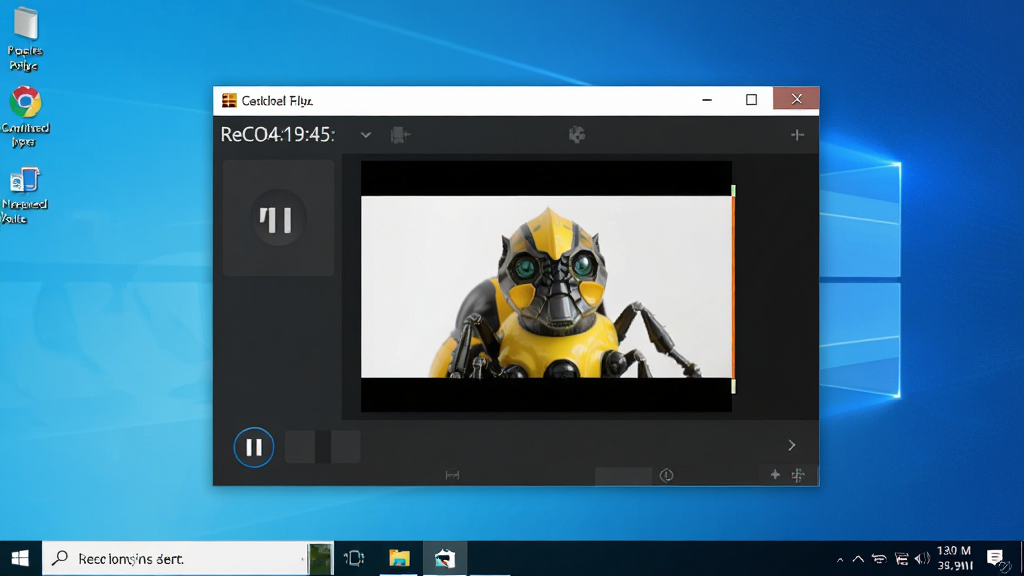Click the sparkle icon in bottom right corner
This screenshot has width=1024, height=576.
click(x=775, y=475)
